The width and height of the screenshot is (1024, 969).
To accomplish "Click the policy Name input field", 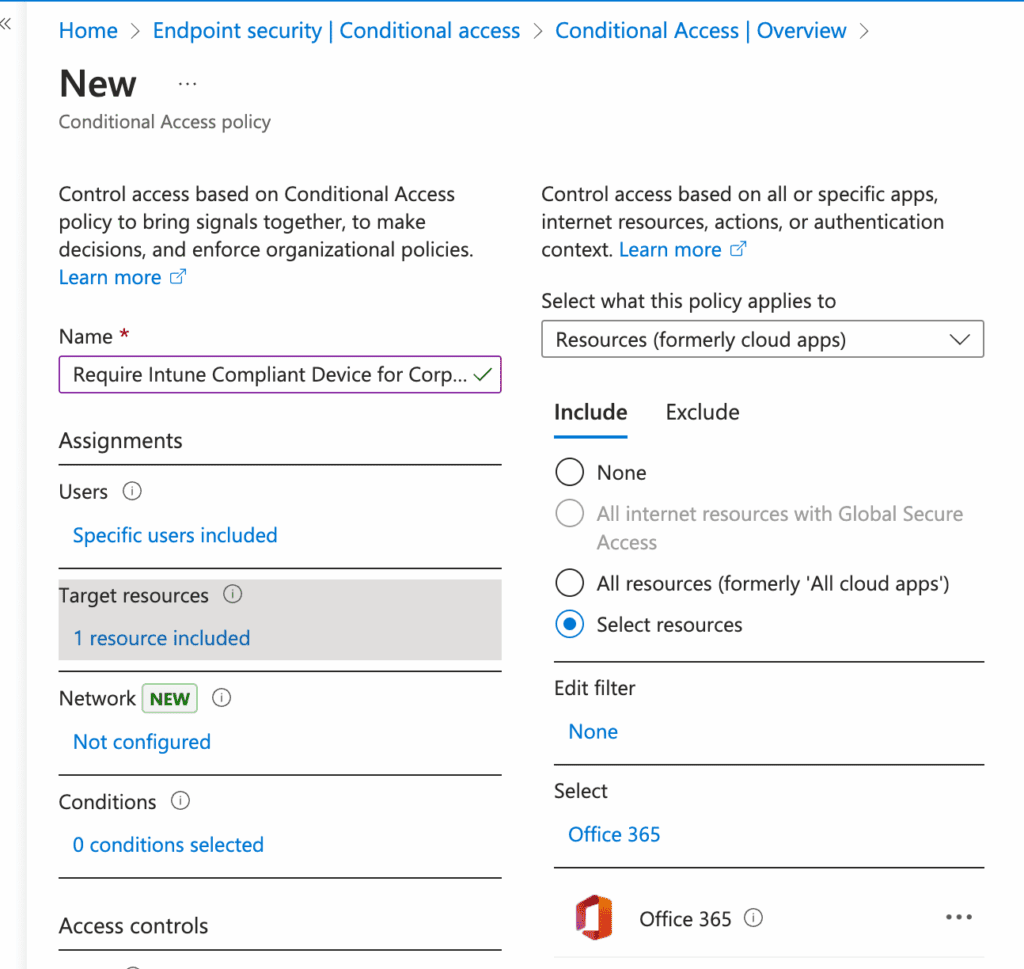I will (x=270, y=376).
